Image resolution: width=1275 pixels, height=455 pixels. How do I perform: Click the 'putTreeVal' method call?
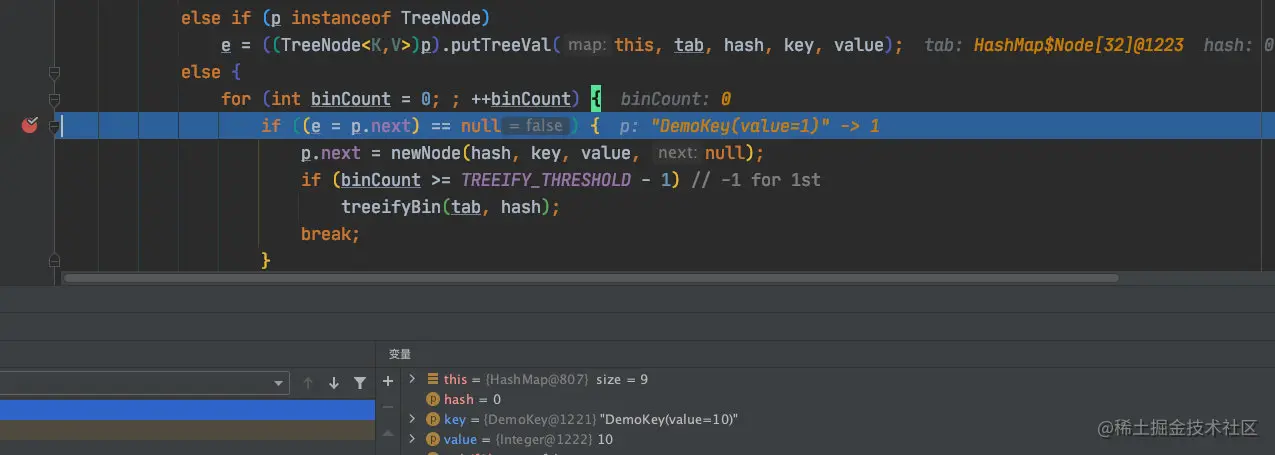502,45
